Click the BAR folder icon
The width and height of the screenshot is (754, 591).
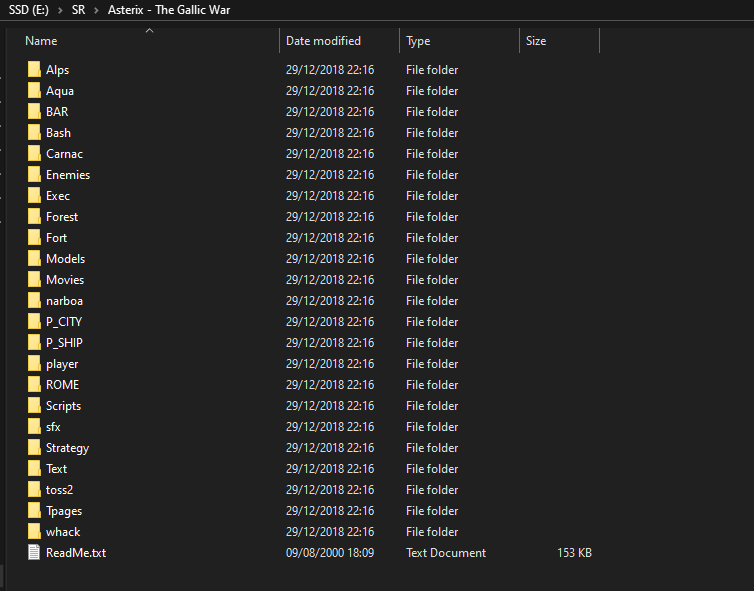coord(34,112)
